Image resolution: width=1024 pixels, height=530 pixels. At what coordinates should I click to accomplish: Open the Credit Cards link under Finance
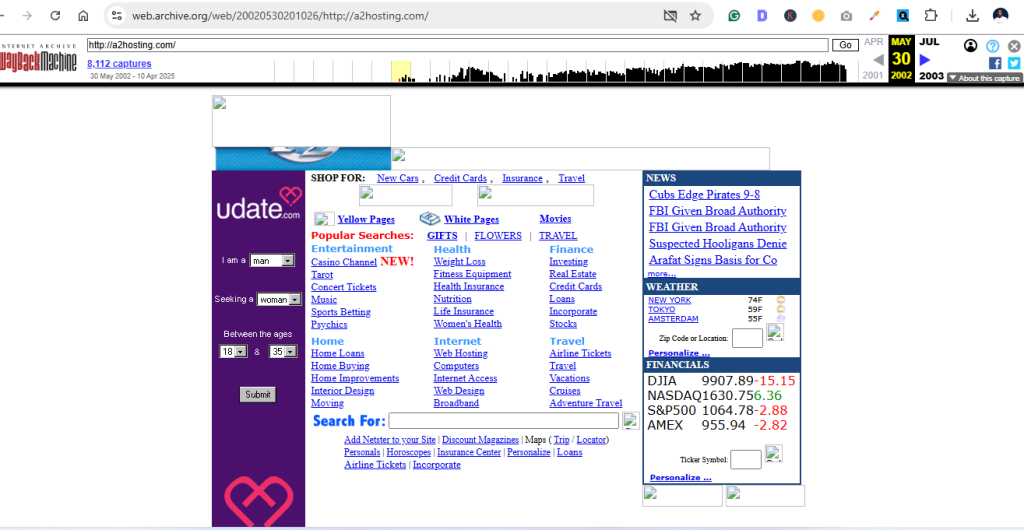pyautogui.click(x=575, y=287)
